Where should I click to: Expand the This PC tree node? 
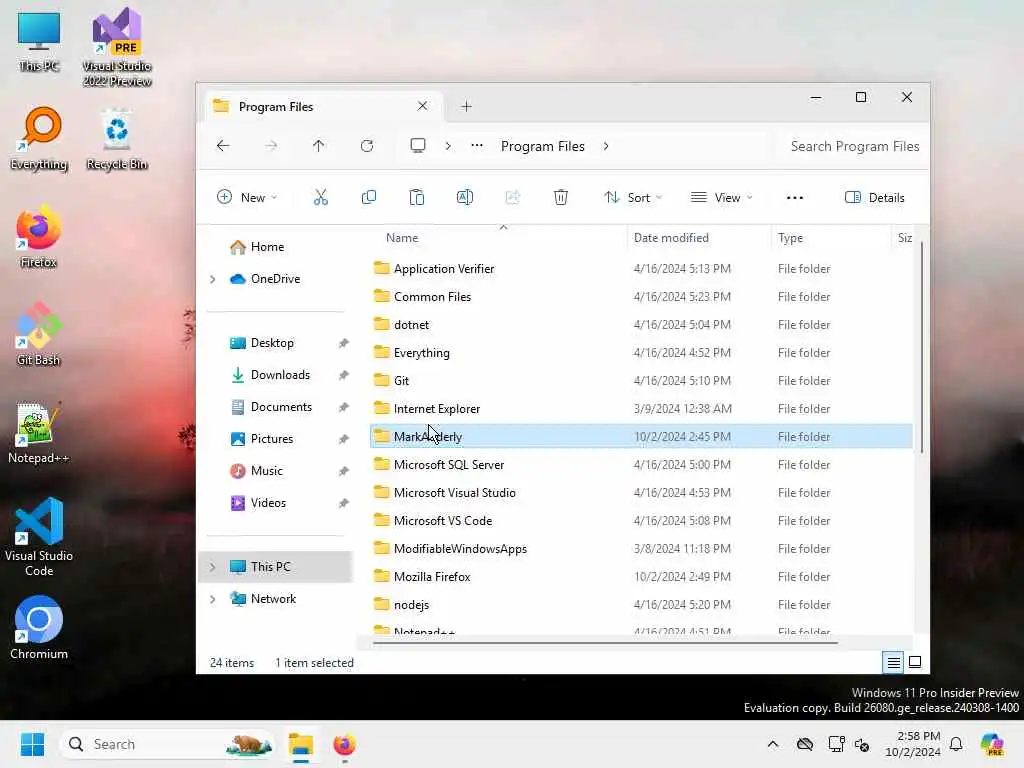pyautogui.click(x=212, y=567)
